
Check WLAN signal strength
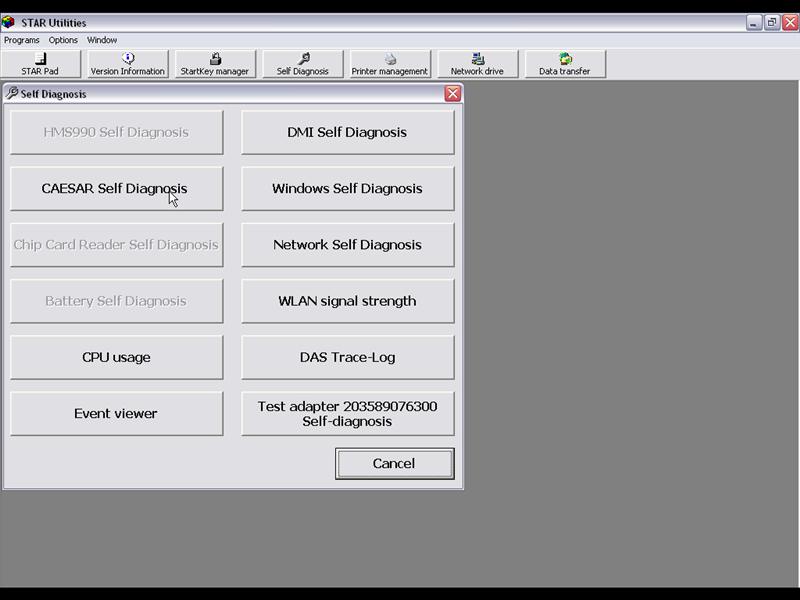point(347,301)
